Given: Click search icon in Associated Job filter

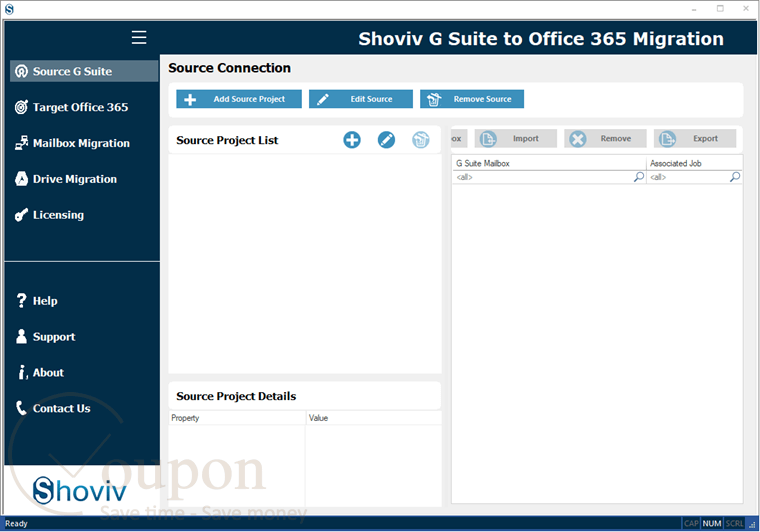Looking at the screenshot, I should 735,177.
